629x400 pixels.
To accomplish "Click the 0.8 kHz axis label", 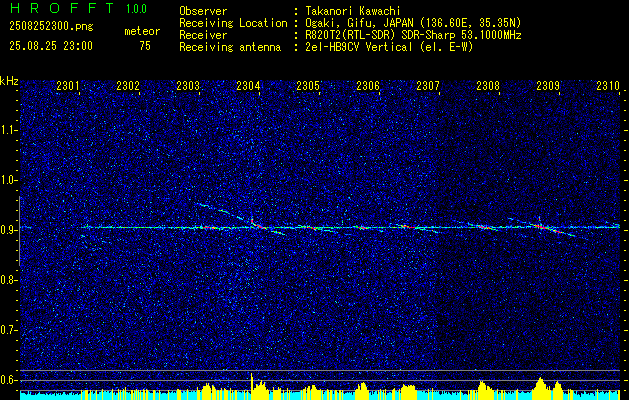I will tap(9, 280).
